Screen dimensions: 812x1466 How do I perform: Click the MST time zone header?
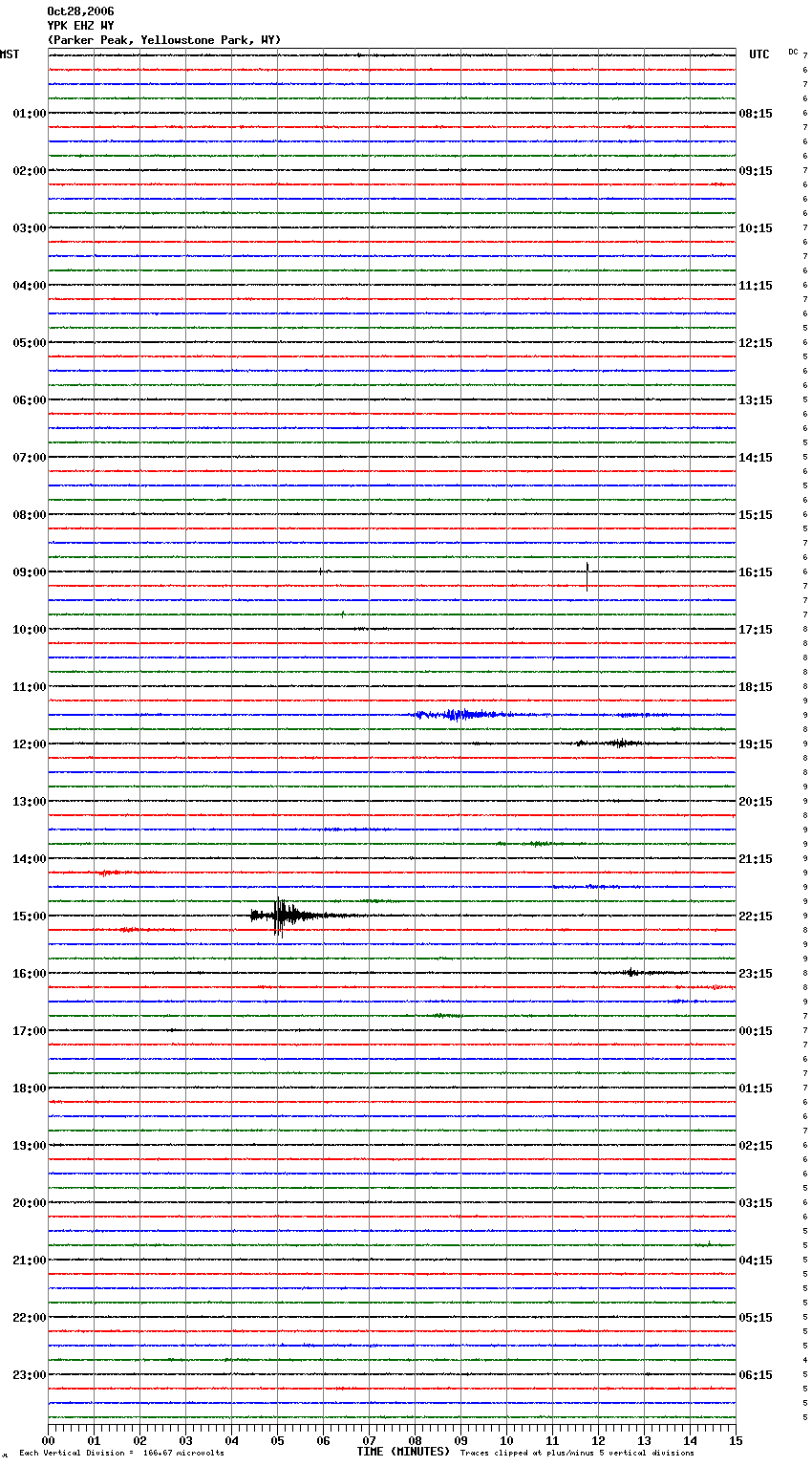click(10, 54)
